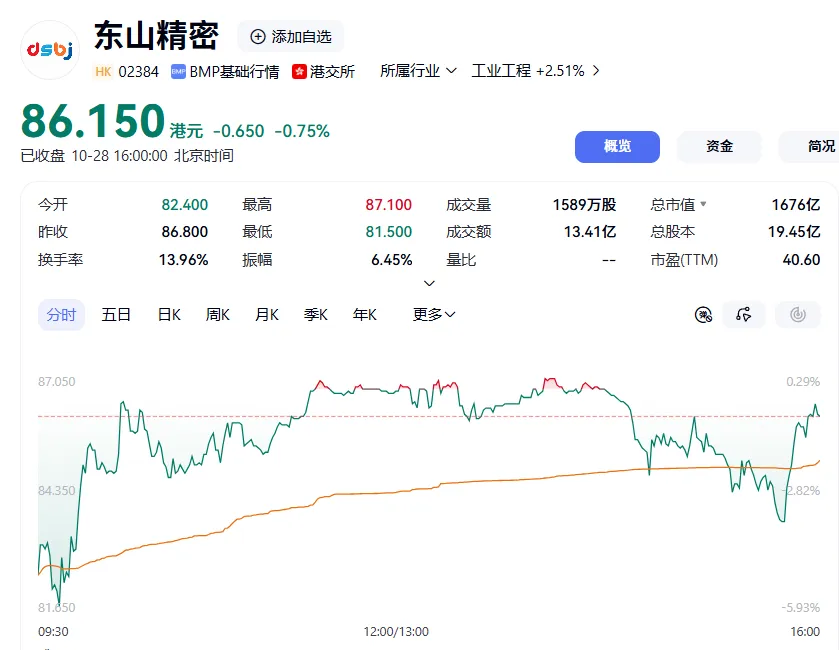
Task: Select the 年K chart tab
Action: click(x=365, y=315)
